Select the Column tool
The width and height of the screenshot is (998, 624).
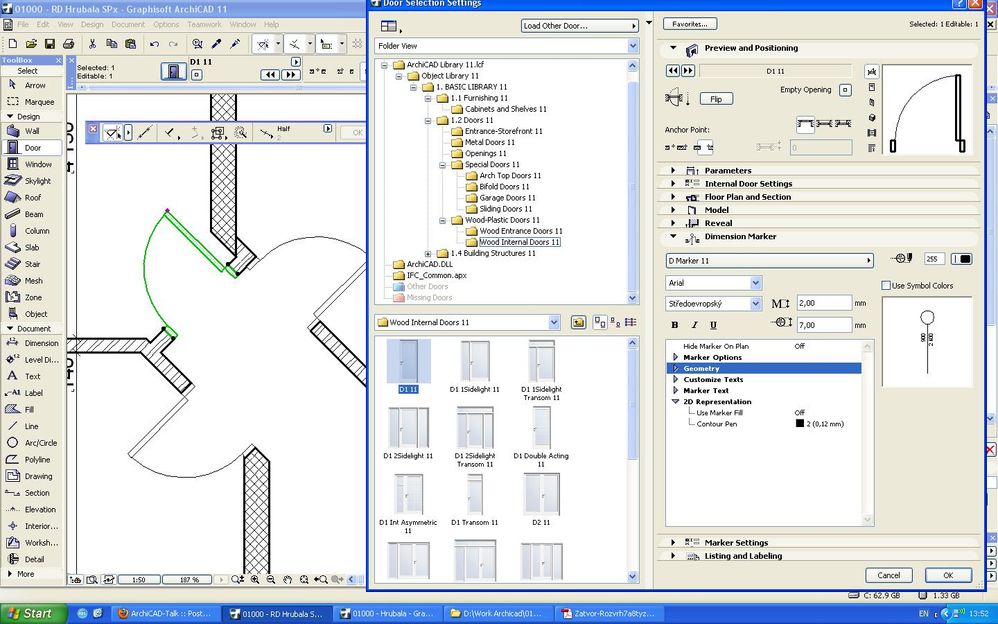31,230
